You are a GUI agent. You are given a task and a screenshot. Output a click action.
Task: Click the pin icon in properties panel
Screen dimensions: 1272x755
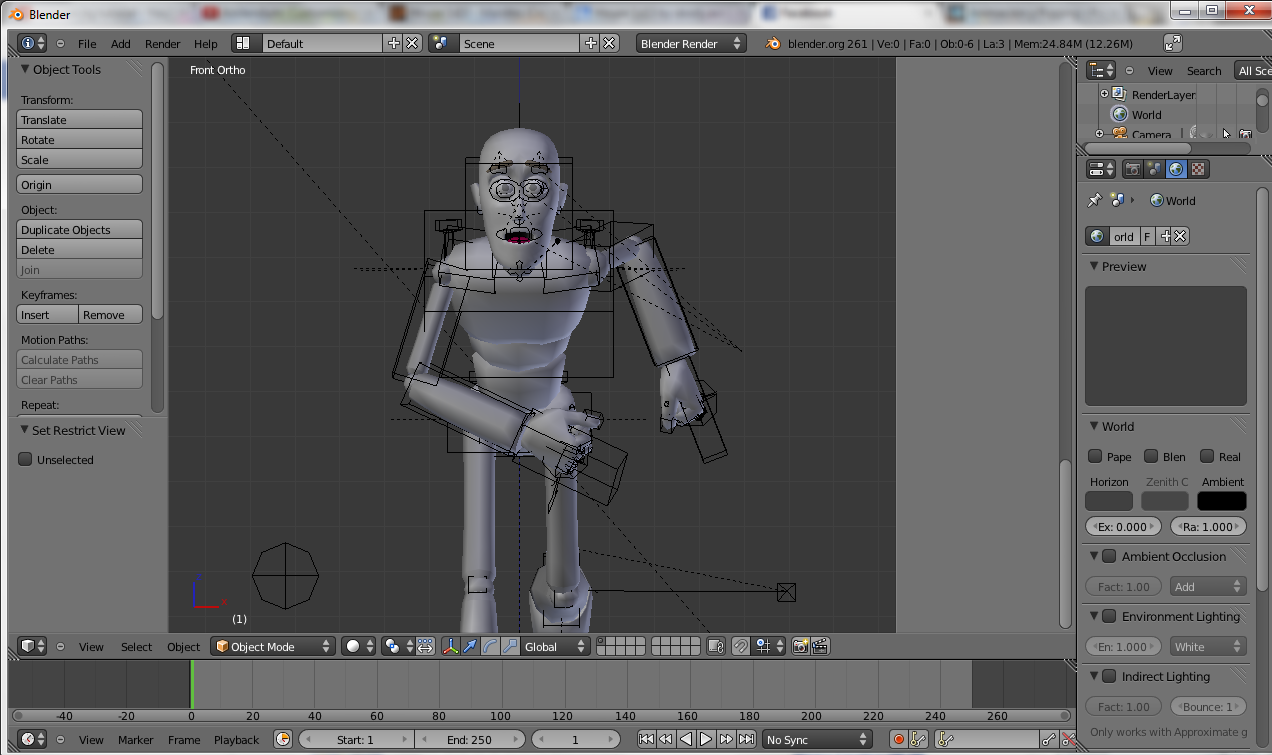1094,200
